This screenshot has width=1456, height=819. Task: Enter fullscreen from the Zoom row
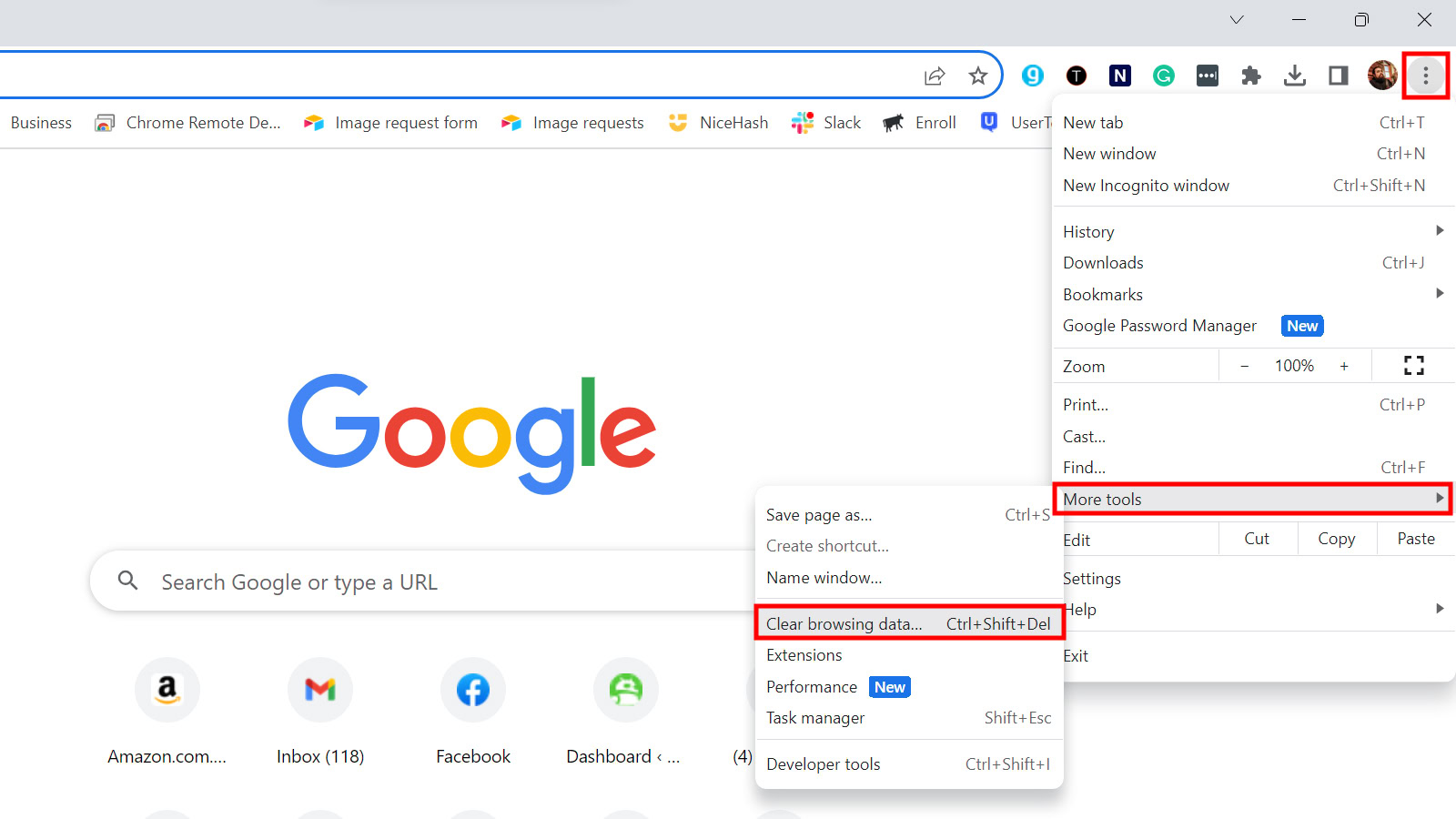1414,366
